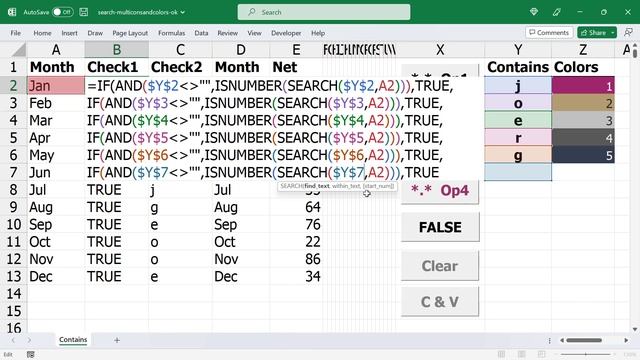This screenshot has width=640, height=360.
Task: Click the navy color cell numbered 5
Action: pos(583,155)
